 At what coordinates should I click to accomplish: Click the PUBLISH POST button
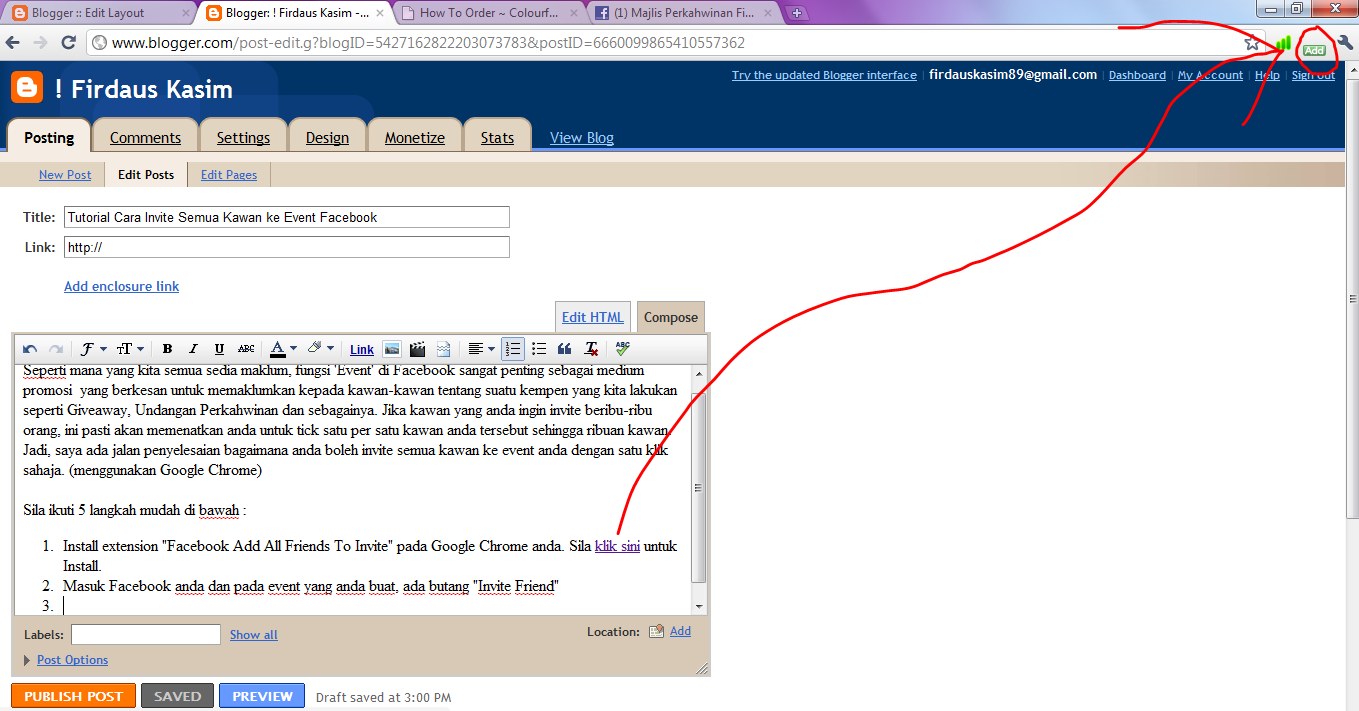[73, 696]
